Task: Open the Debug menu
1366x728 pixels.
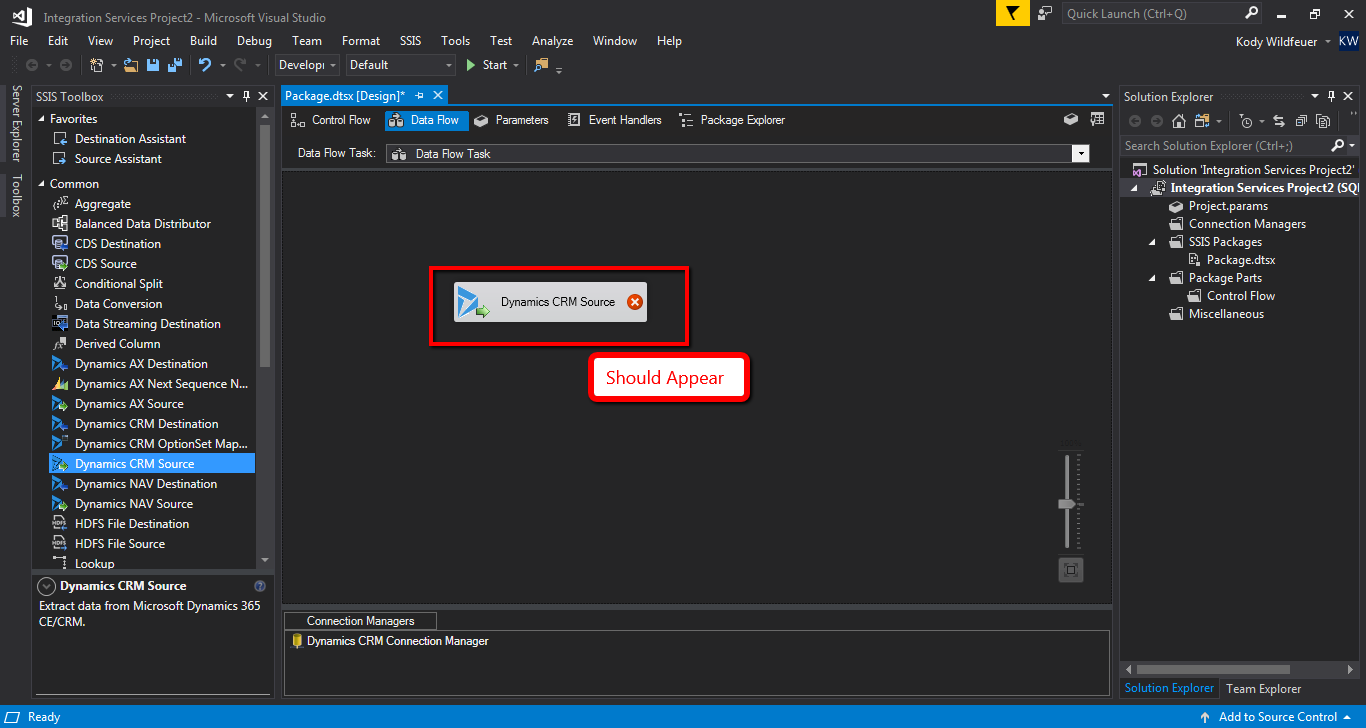Action: coord(254,41)
